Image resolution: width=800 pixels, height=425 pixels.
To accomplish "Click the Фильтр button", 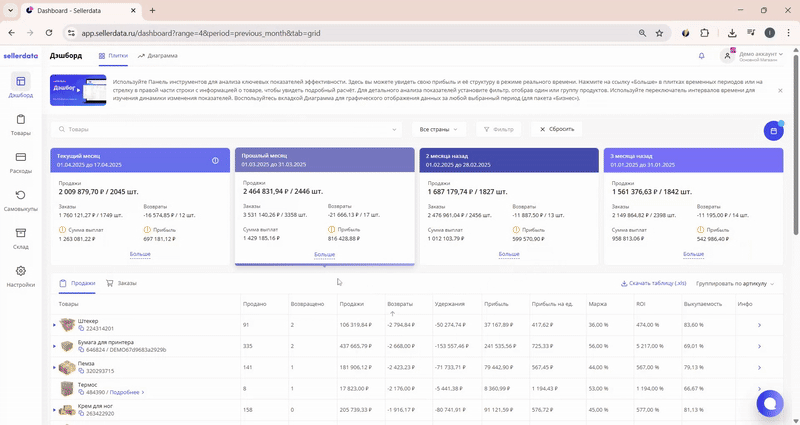I will (x=498, y=130).
